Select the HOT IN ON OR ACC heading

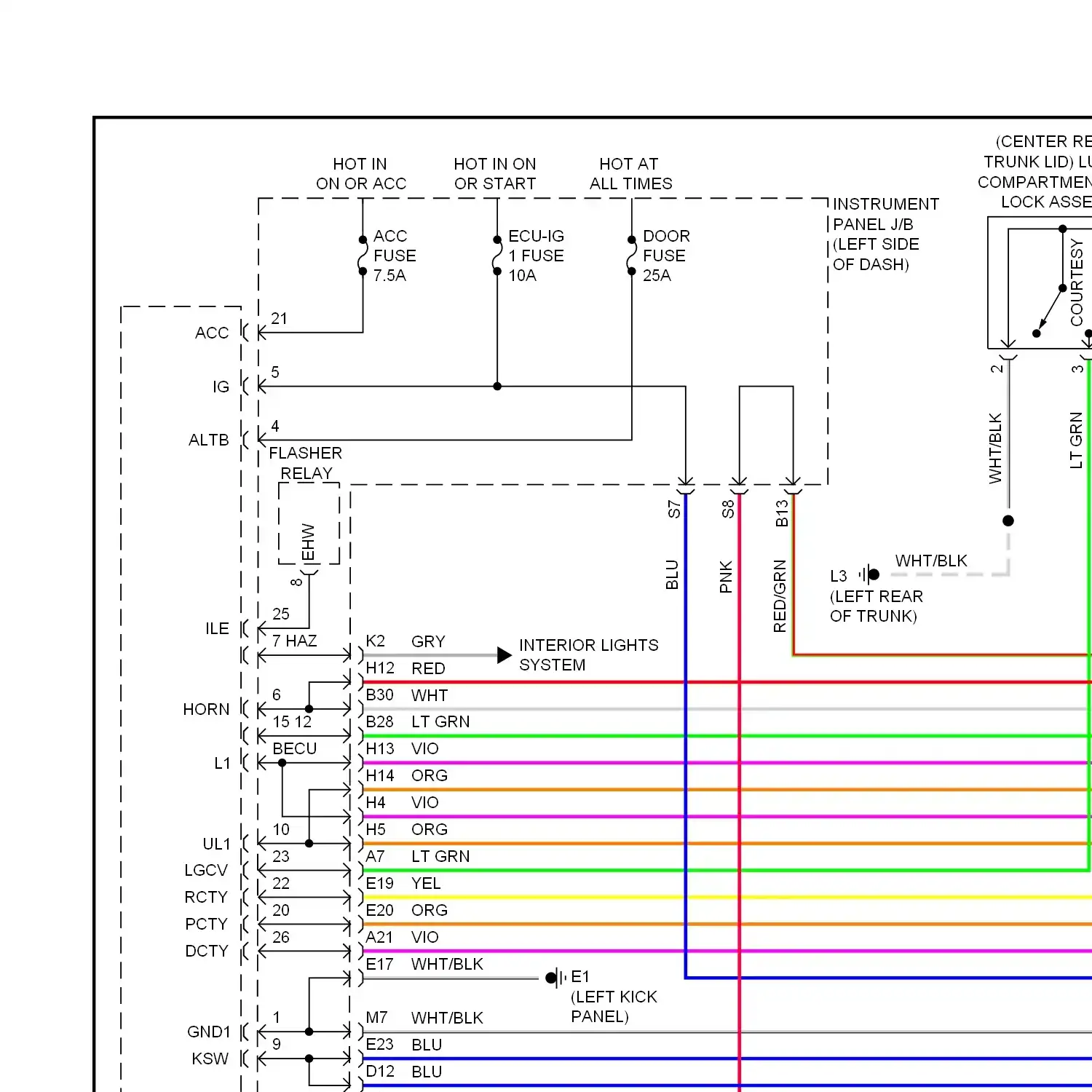pyautogui.click(x=361, y=174)
